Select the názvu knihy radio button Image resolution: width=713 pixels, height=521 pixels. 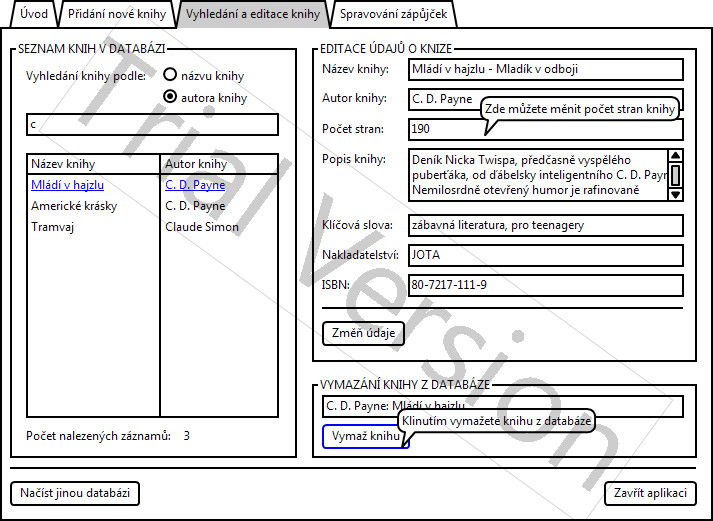(x=170, y=75)
